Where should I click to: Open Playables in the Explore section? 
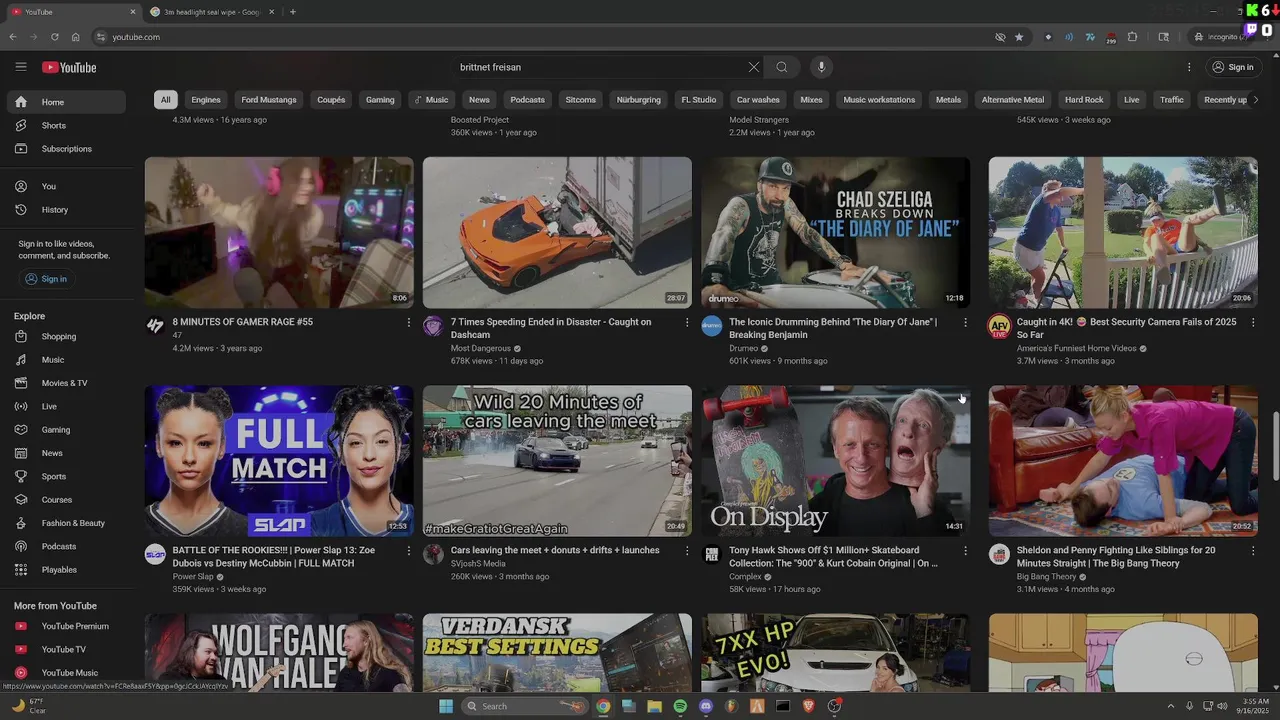coord(66,570)
